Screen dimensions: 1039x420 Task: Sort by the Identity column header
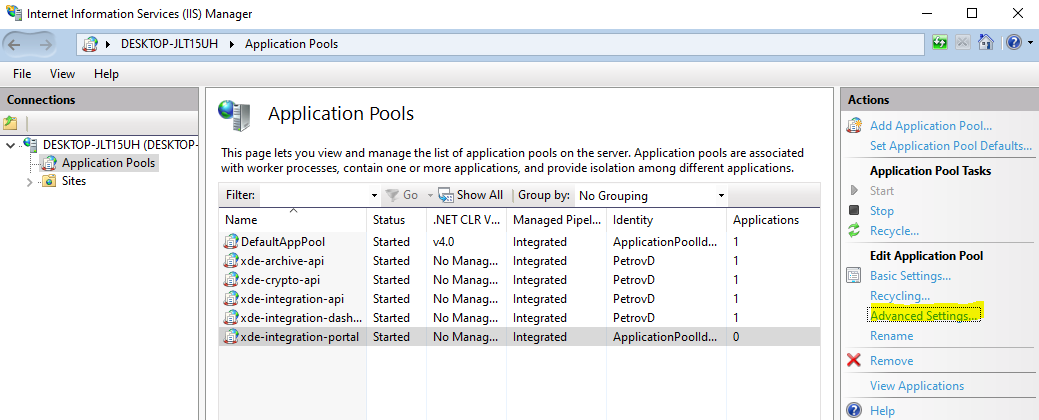coord(667,220)
